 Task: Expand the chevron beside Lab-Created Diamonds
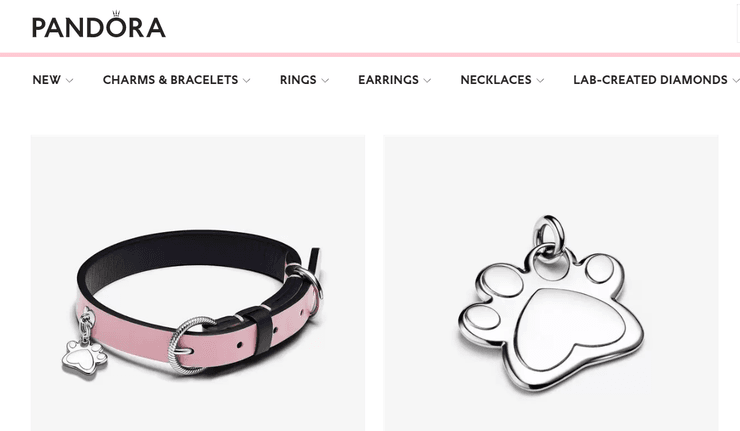coord(736,81)
